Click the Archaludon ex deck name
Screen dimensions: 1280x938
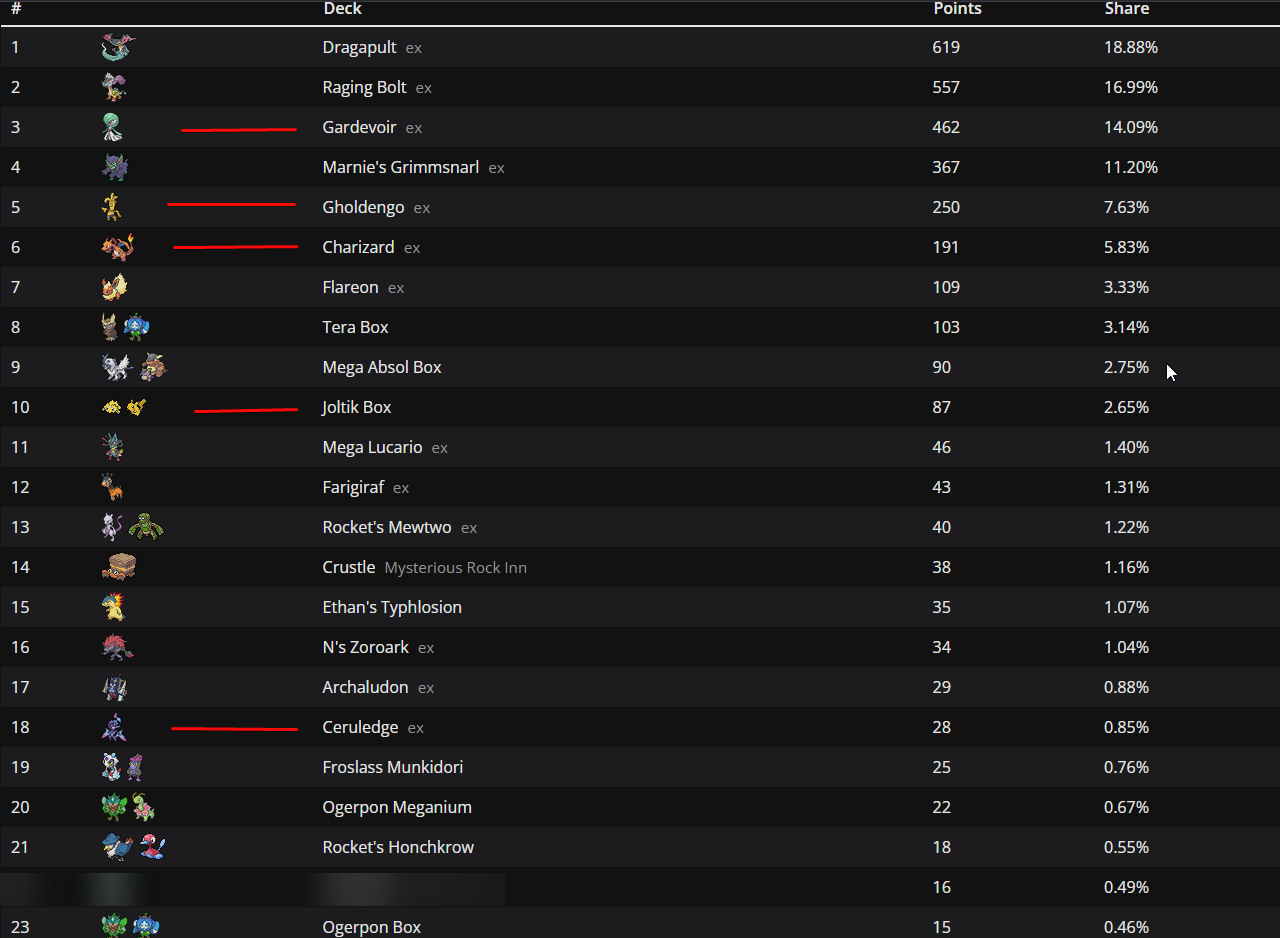378,687
